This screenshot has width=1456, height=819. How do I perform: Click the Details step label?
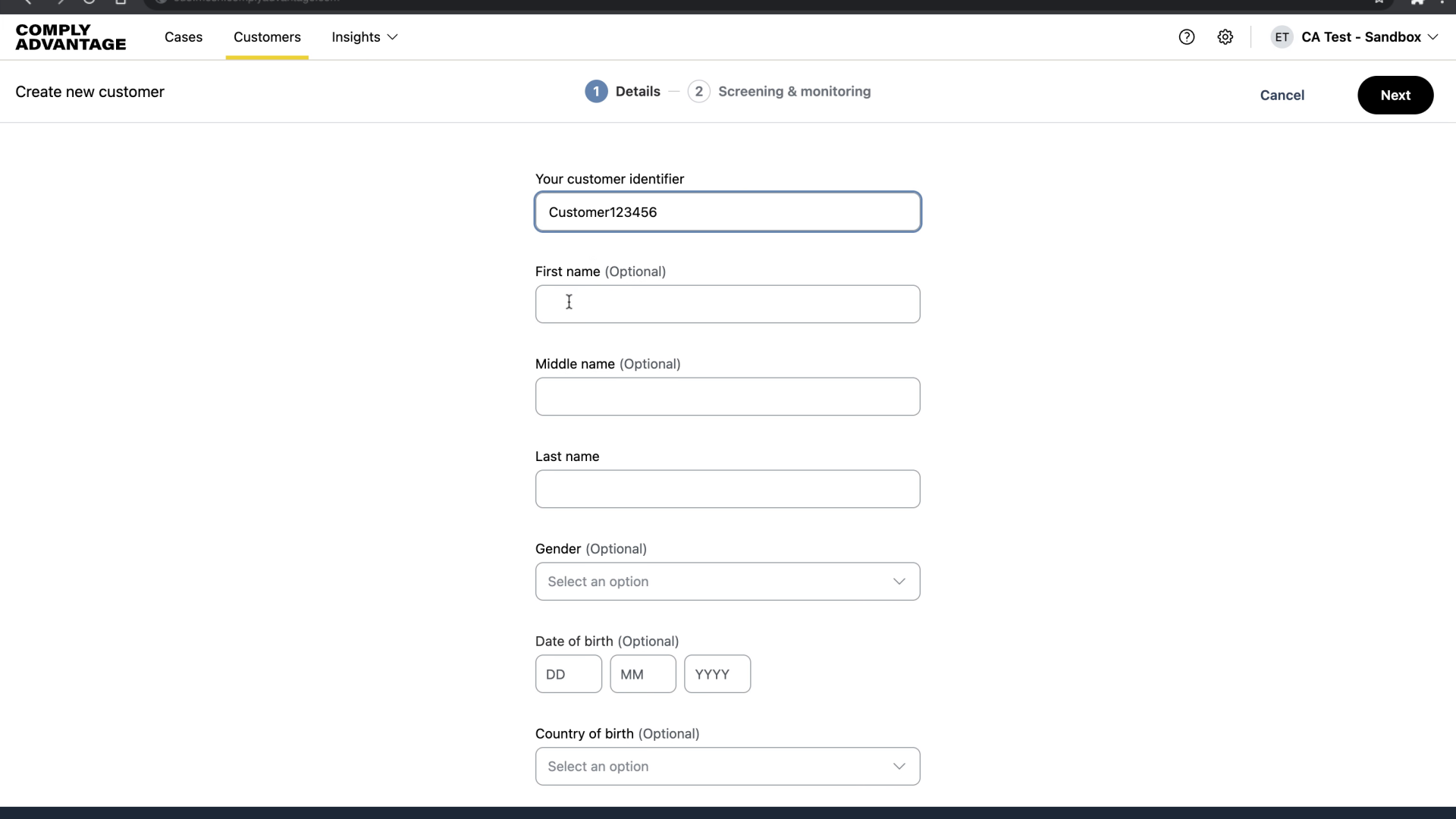point(638,91)
